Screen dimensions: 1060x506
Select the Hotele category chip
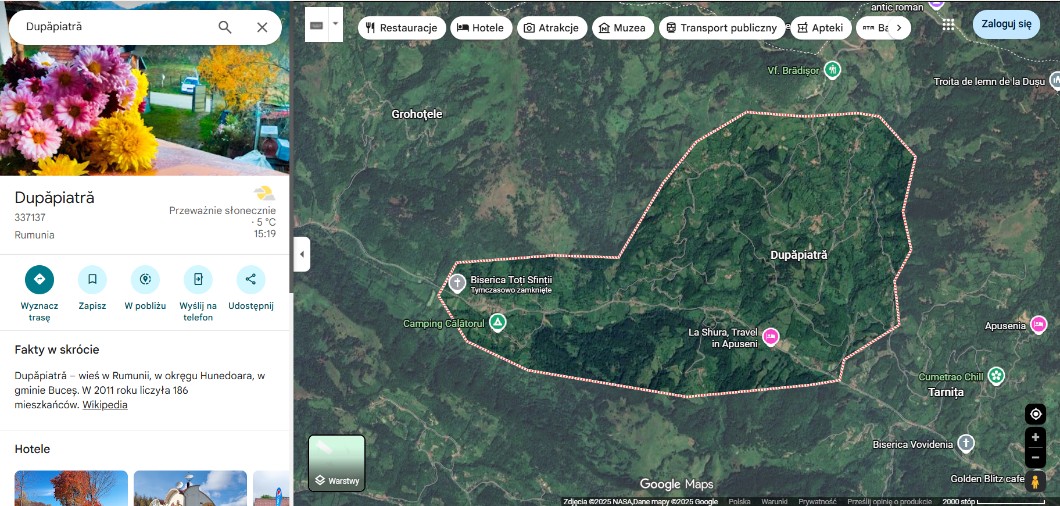click(x=482, y=28)
